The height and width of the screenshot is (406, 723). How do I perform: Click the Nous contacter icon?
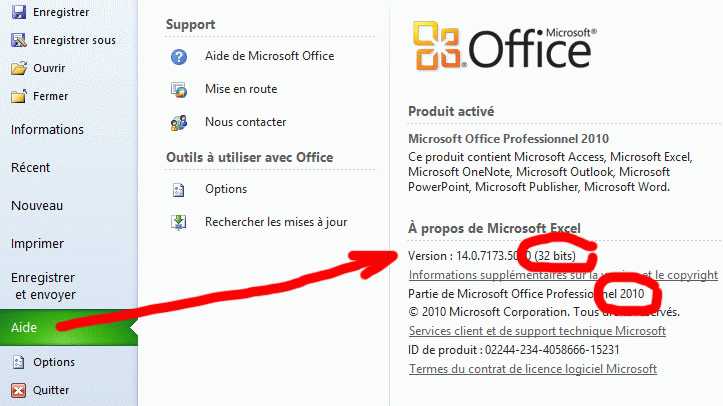179,122
